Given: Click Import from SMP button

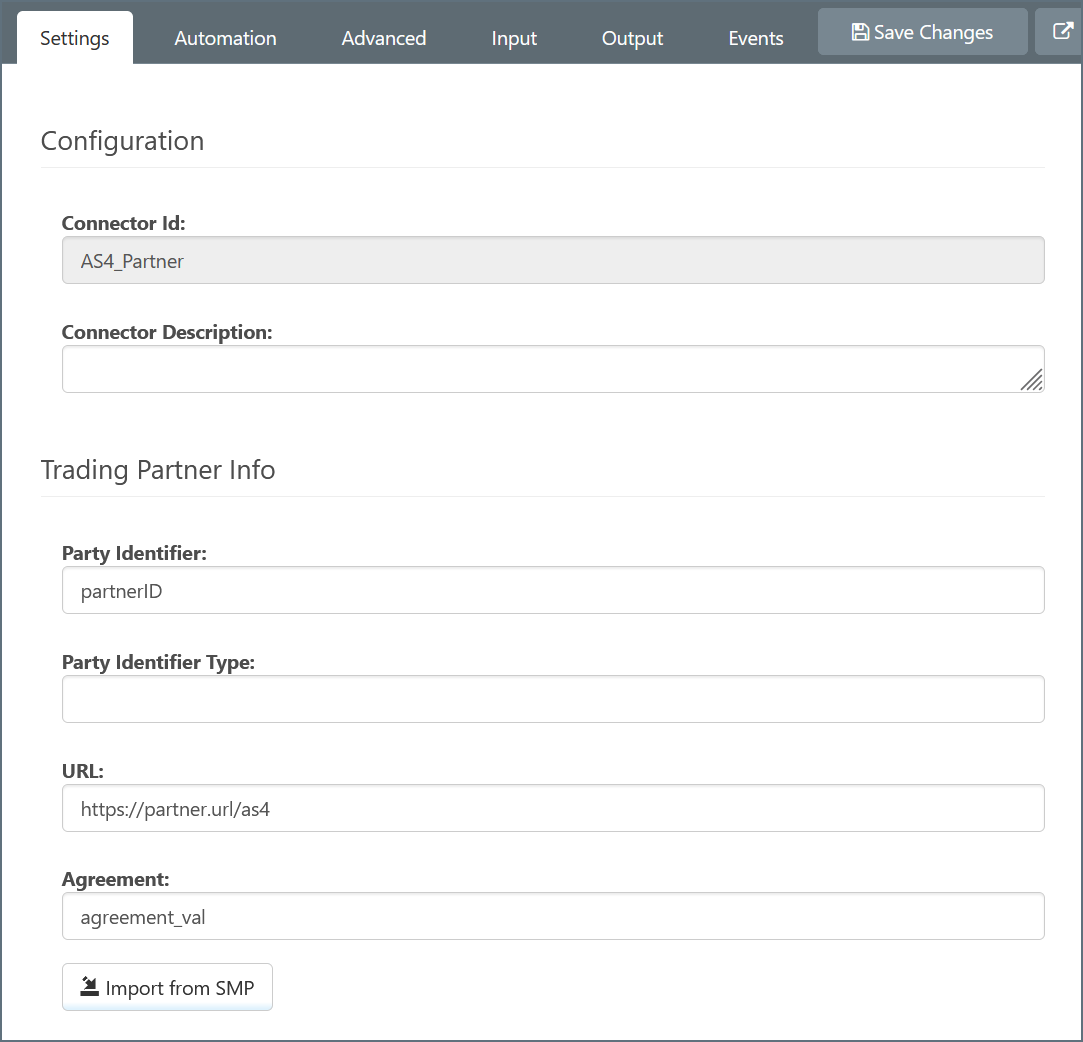Looking at the screenshot, I should [x=167, y=987].
